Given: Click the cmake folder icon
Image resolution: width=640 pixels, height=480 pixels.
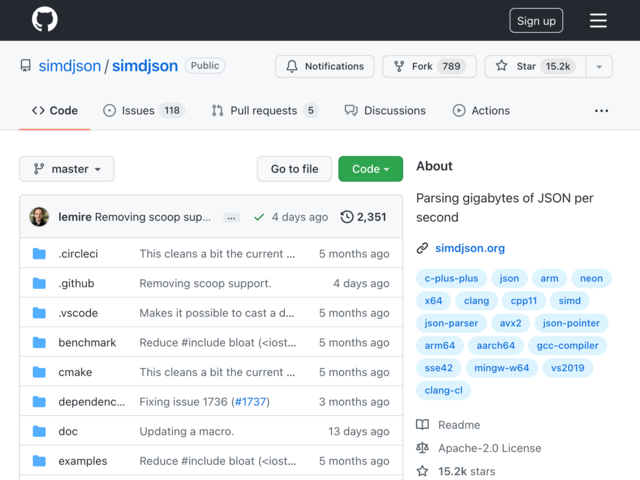Looking at the screenshot, I should pyautogui.click(x=39, y=372).
